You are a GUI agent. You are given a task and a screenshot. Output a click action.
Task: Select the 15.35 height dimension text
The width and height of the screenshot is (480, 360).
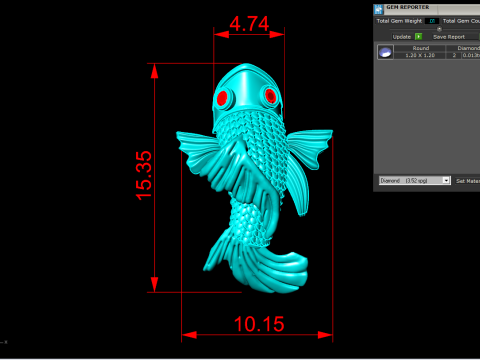pyautogui.click(x=144, y=176)
